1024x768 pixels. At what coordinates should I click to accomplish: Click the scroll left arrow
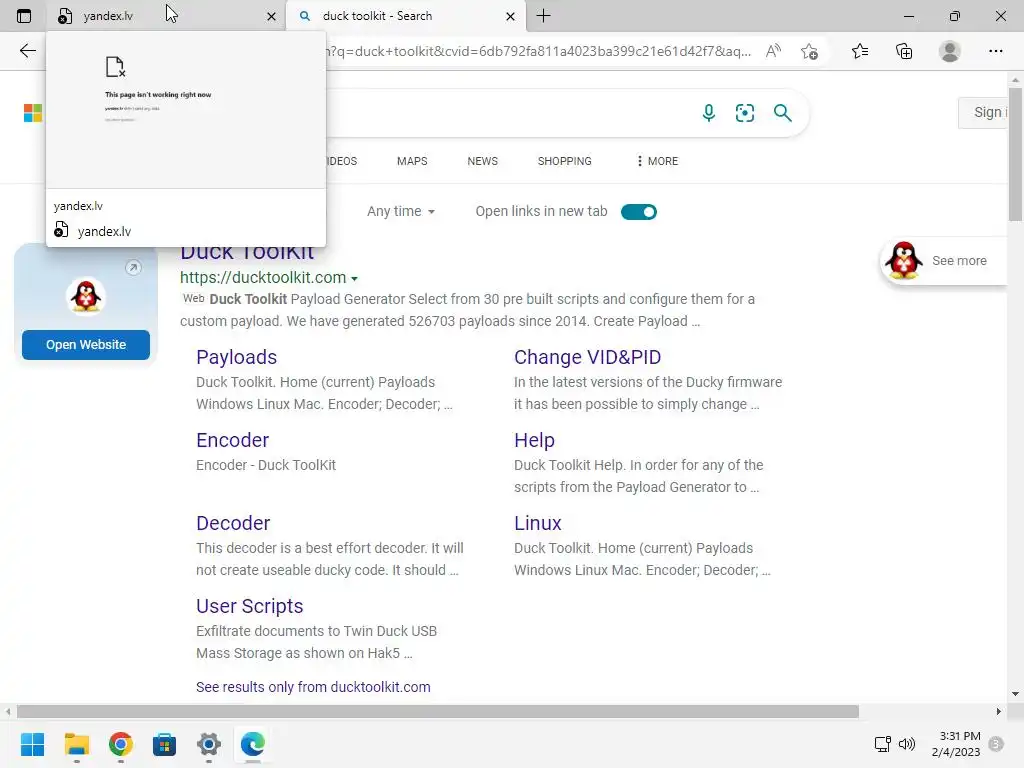click(x=8, y=711)
